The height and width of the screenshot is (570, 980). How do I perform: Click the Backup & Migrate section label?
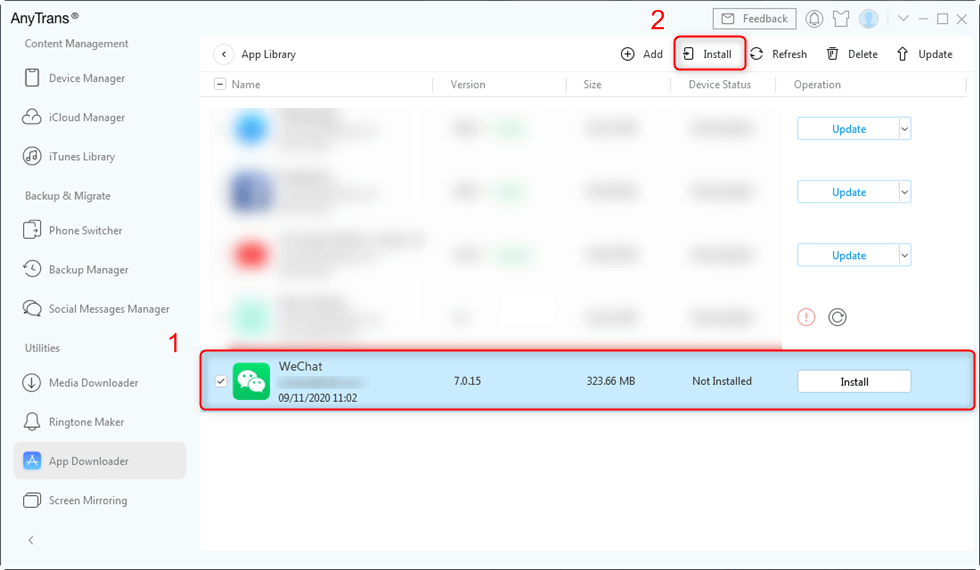[x=68, y=196]
